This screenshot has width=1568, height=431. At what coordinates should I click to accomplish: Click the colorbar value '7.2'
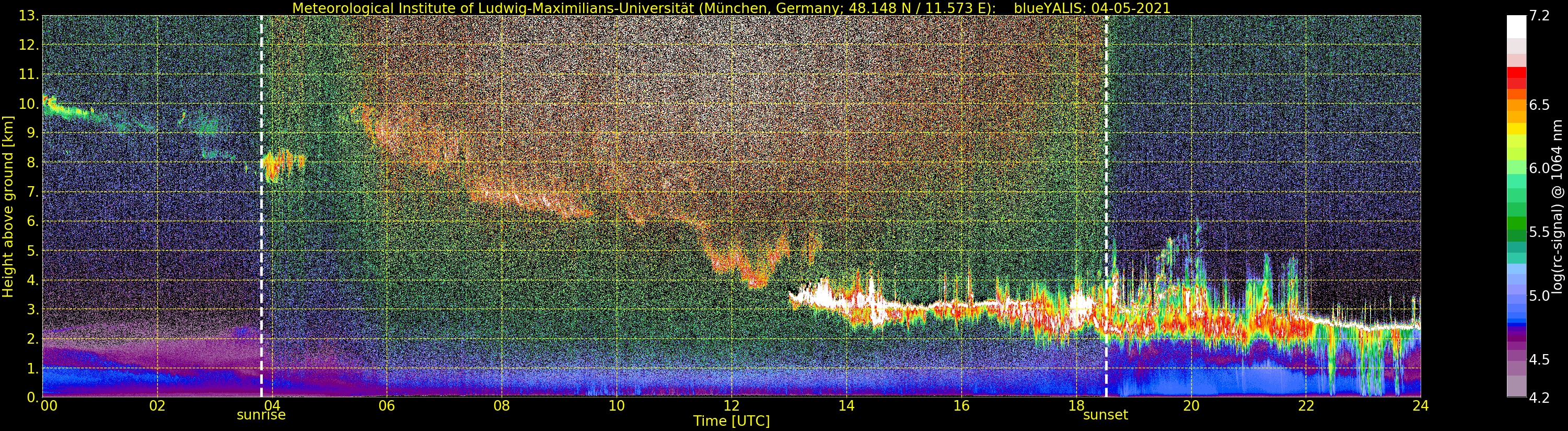click(x=1539, y=16)
